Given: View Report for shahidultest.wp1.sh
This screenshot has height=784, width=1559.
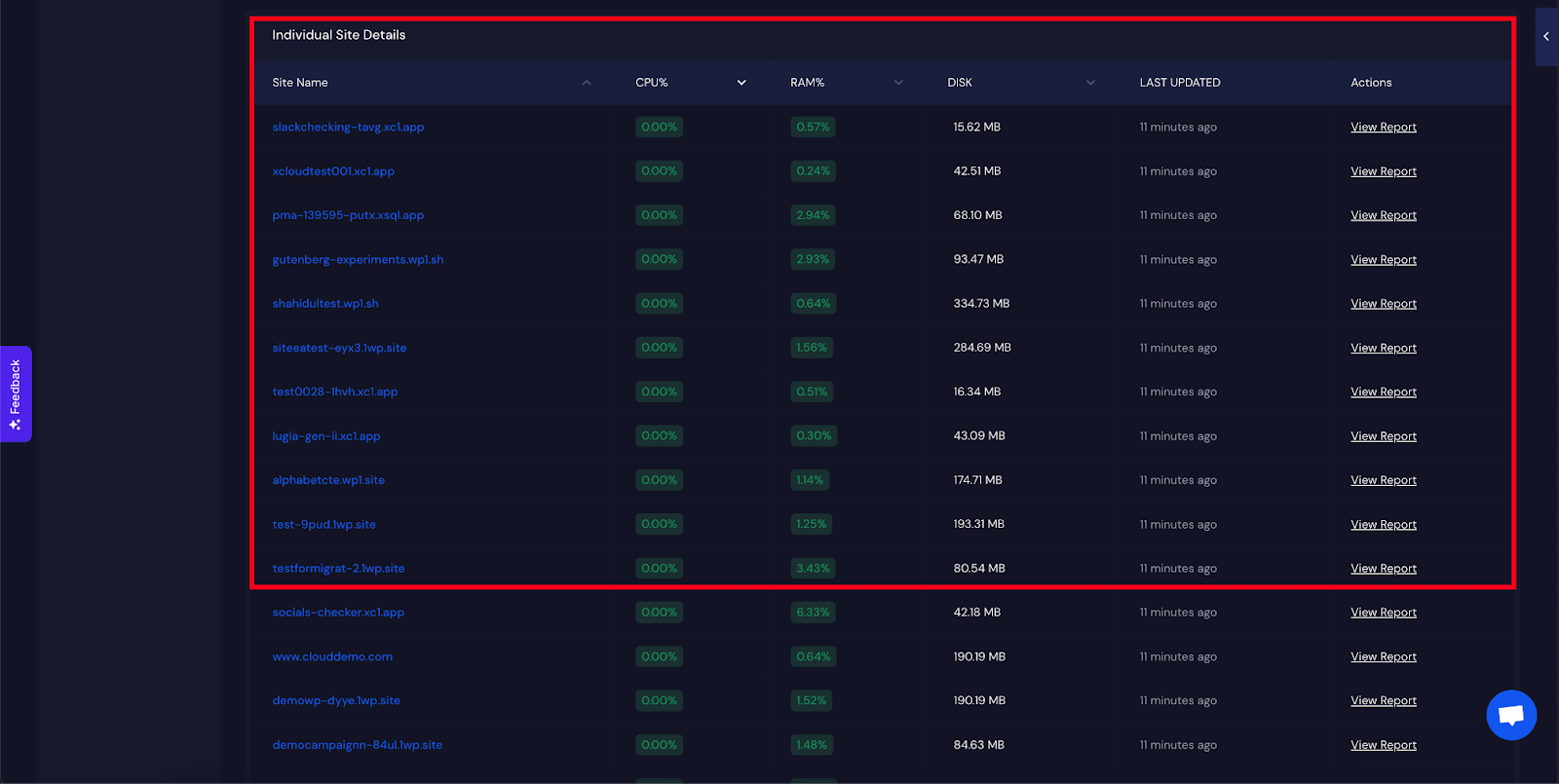Looking at the screenshot, I should [x=1383, y=304].
